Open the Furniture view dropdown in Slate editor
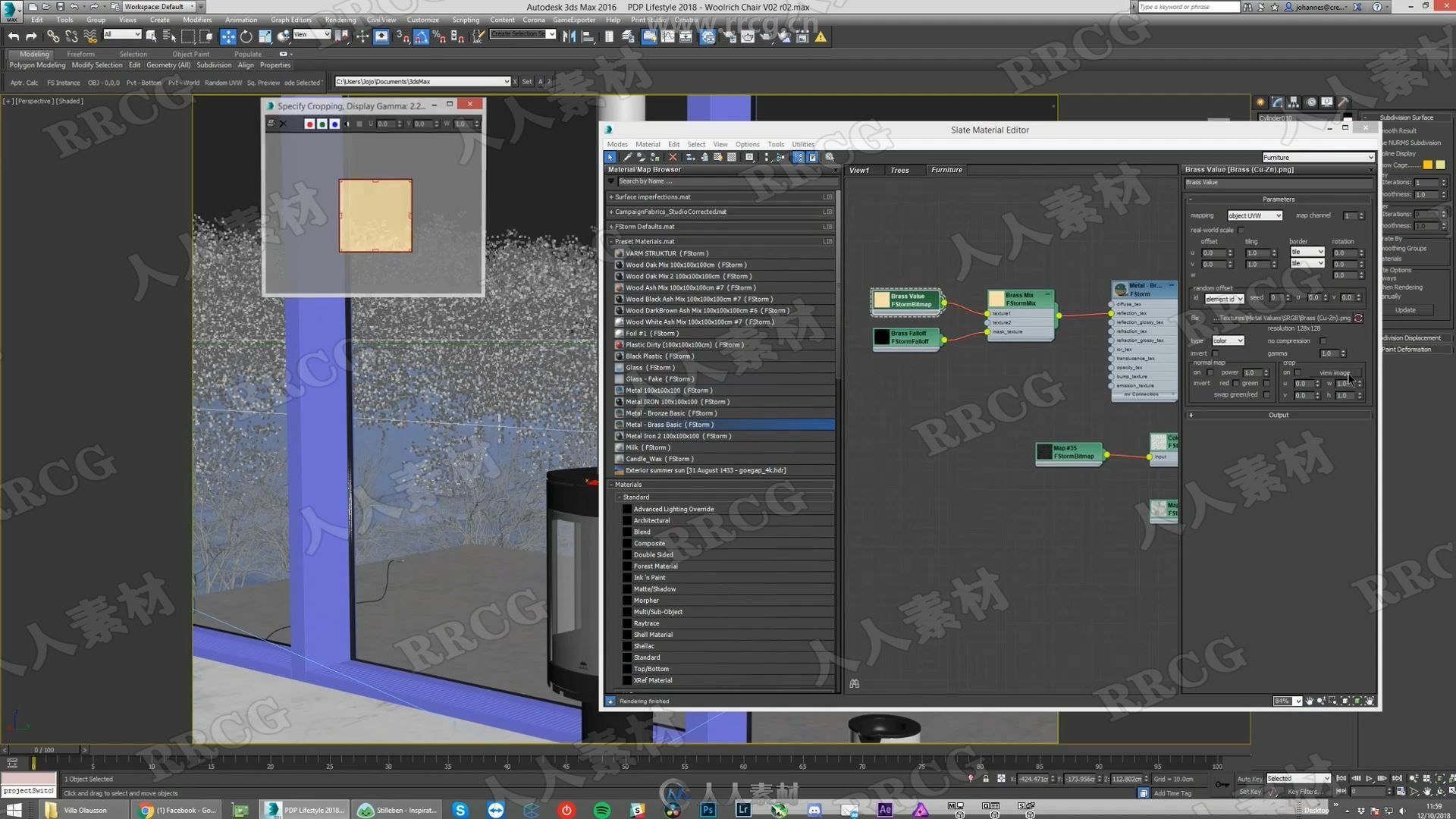Viewport: 1456px width, 819px height. point(1317,157)
